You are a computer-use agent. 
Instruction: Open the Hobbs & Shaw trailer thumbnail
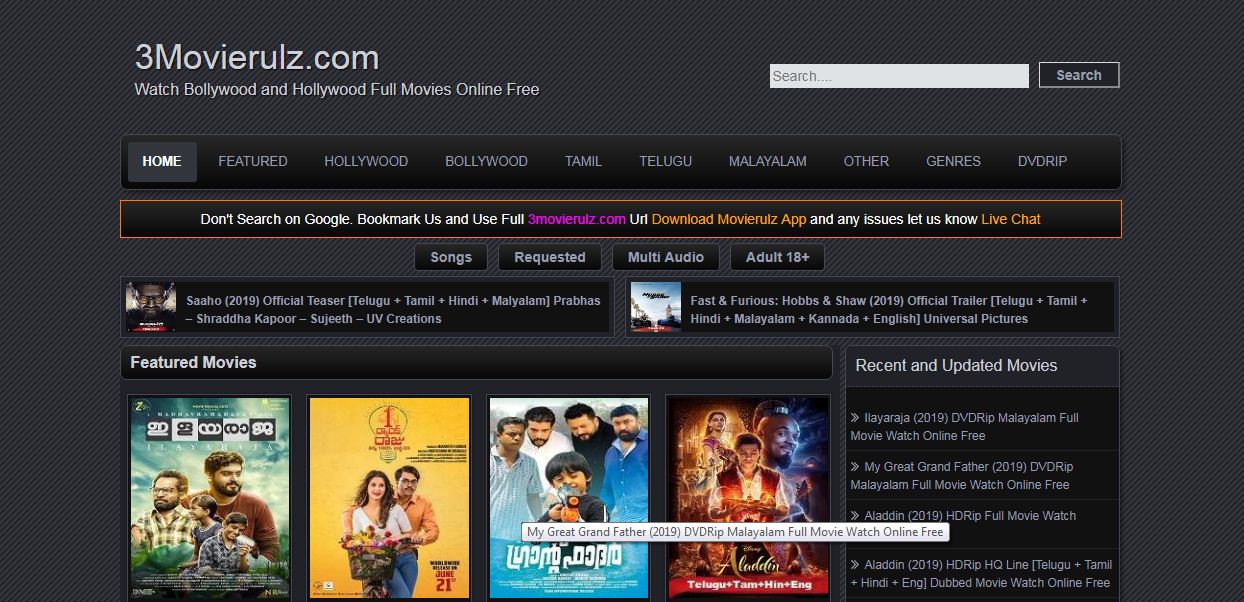pos(656,307)
